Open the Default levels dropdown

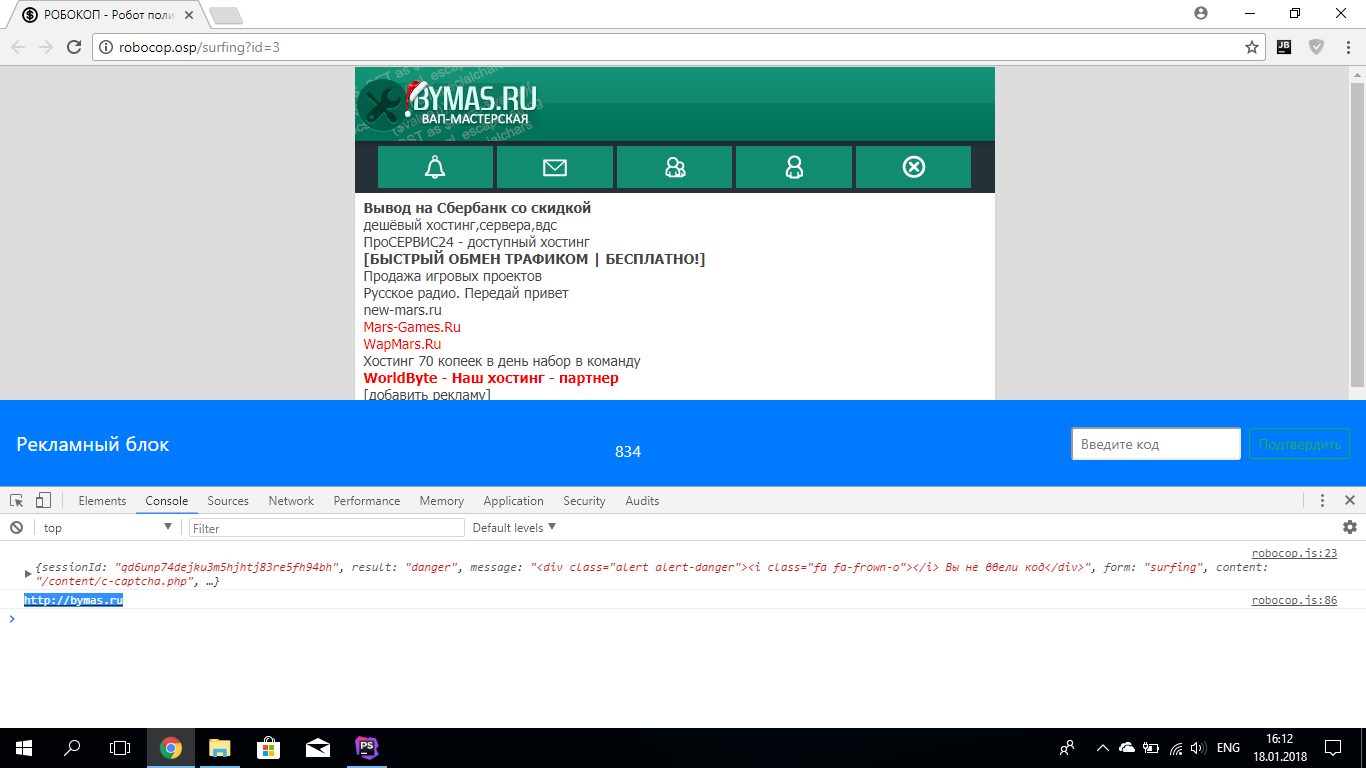(x=514, y=528)
